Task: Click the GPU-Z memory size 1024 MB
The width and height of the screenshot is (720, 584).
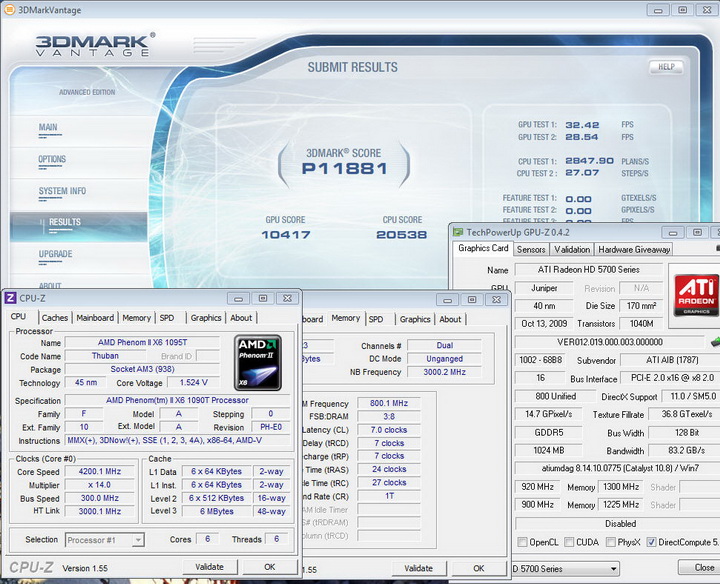Action: click(549, 450)
